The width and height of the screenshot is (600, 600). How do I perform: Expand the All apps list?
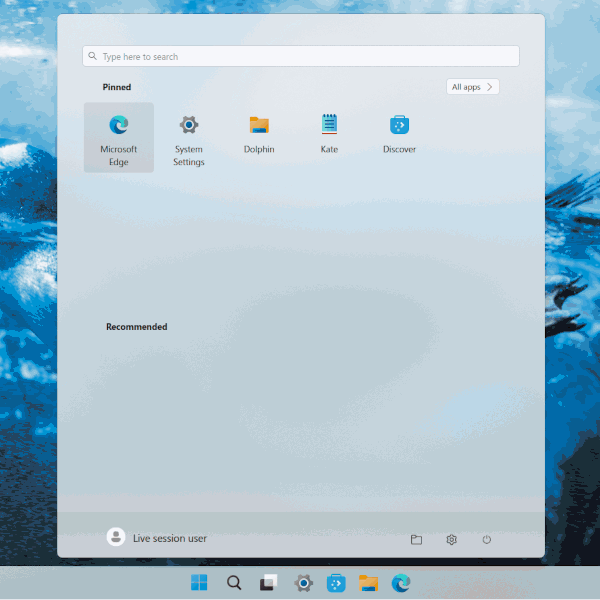click(x=473, y=87)
